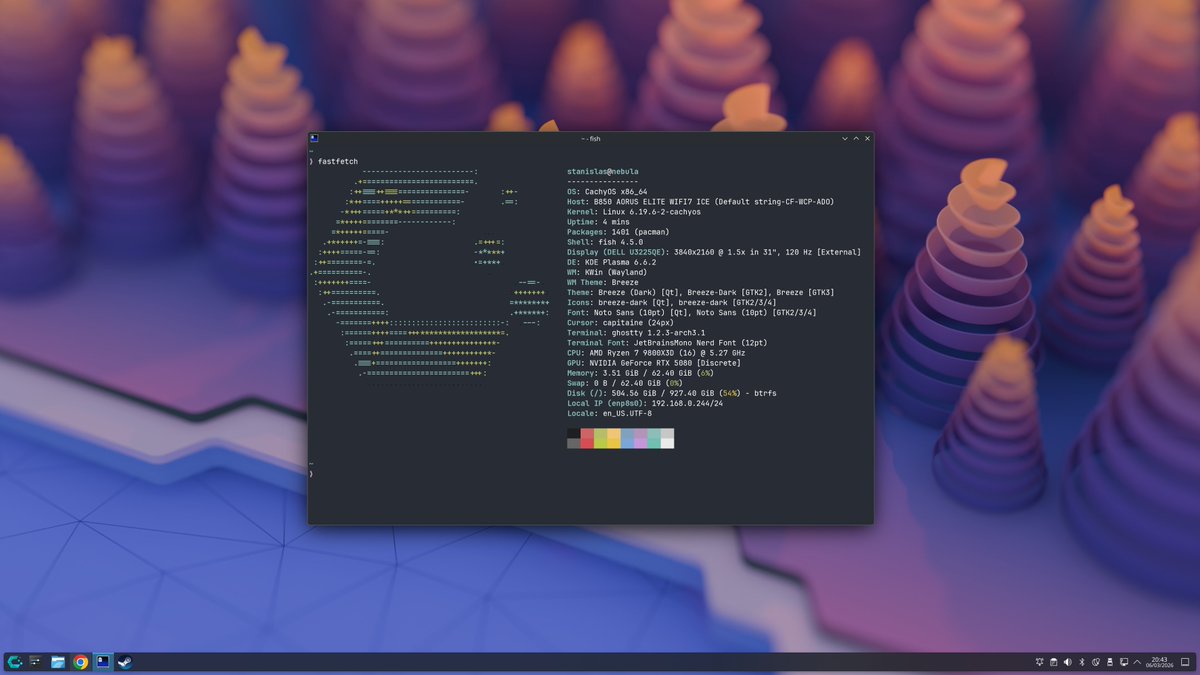Click the 'Swap: 0 B / 62.40 GiB' line

click(x=625, y=383)
